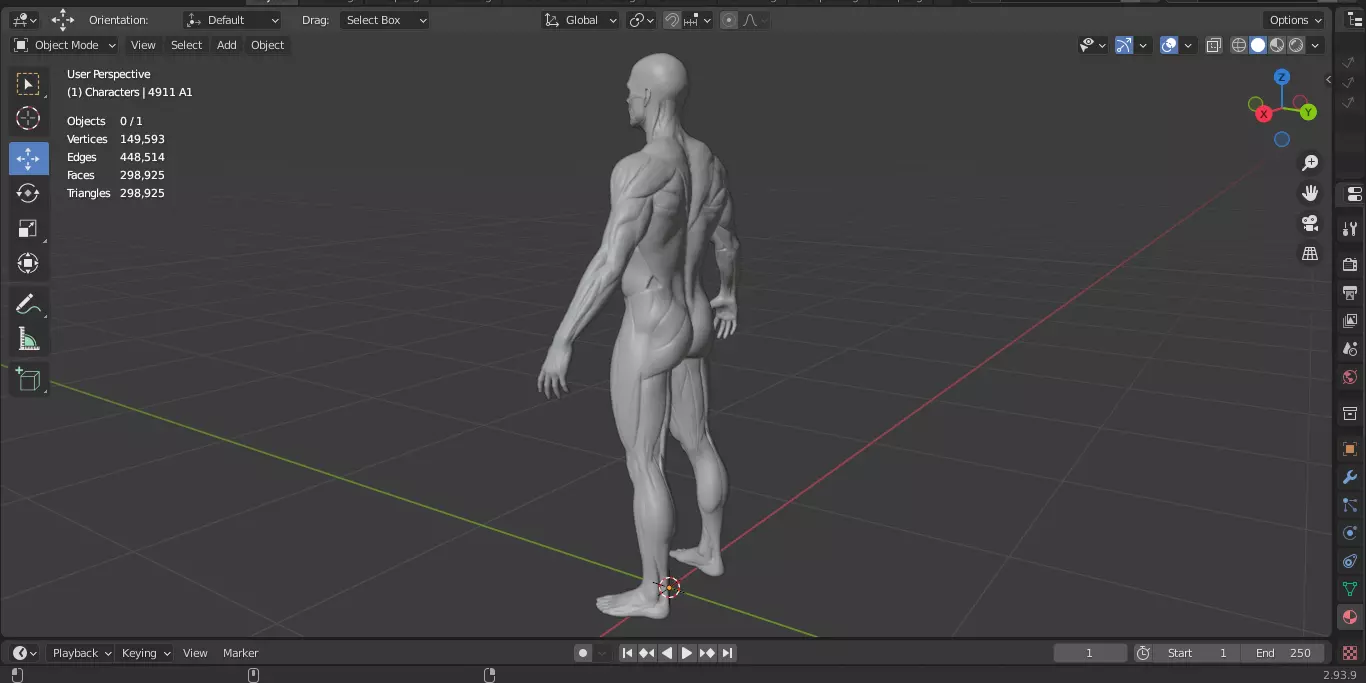Open Global transform orientation dropdown
1366x683 pixels.
point(581,20)
